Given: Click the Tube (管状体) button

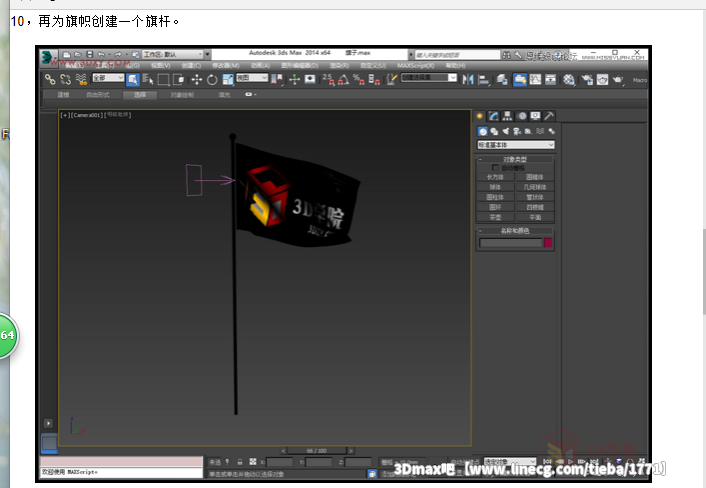Looking at the screenshot, I should 534,197.
